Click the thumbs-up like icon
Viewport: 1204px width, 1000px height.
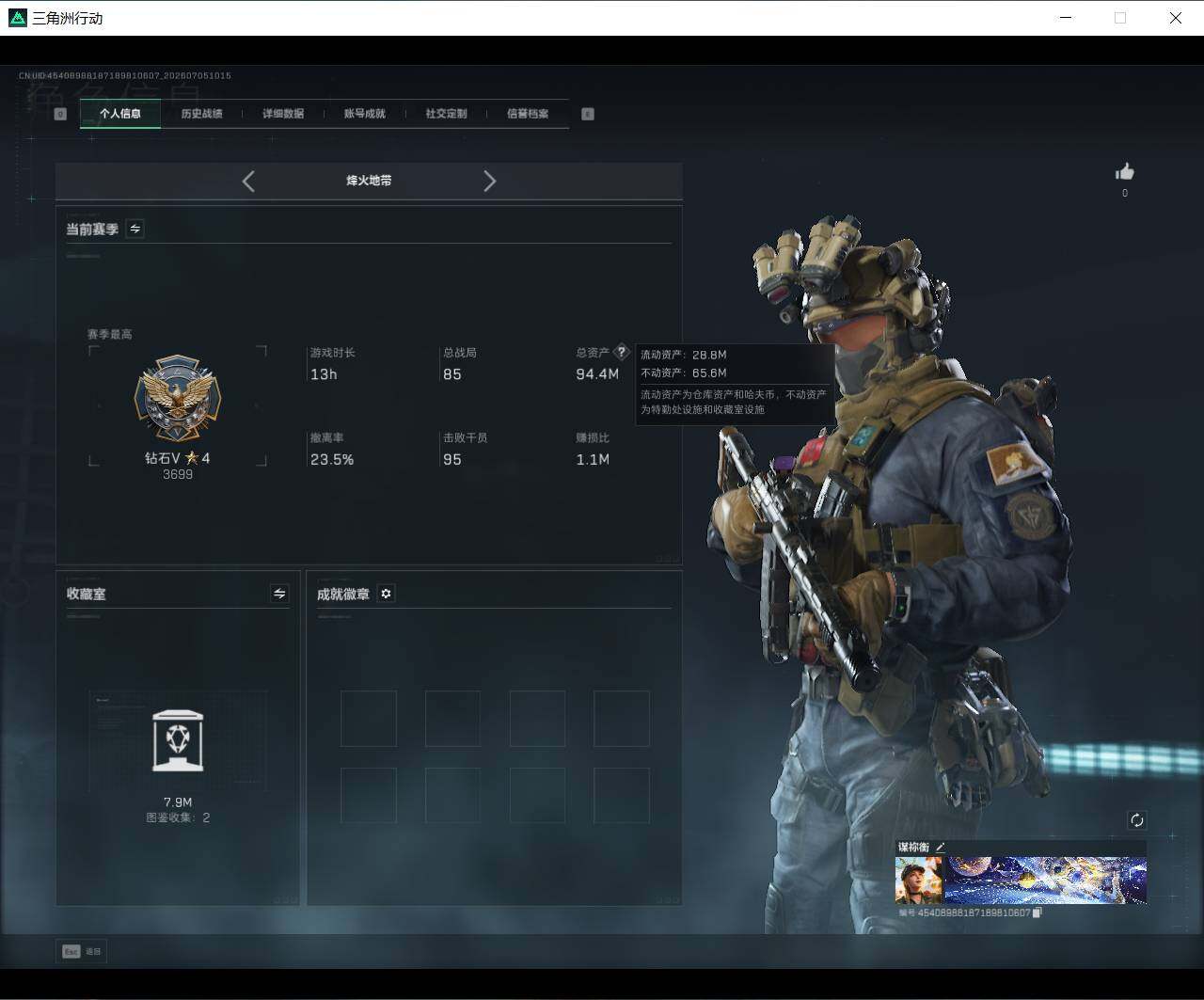[x=1125, y=171]
